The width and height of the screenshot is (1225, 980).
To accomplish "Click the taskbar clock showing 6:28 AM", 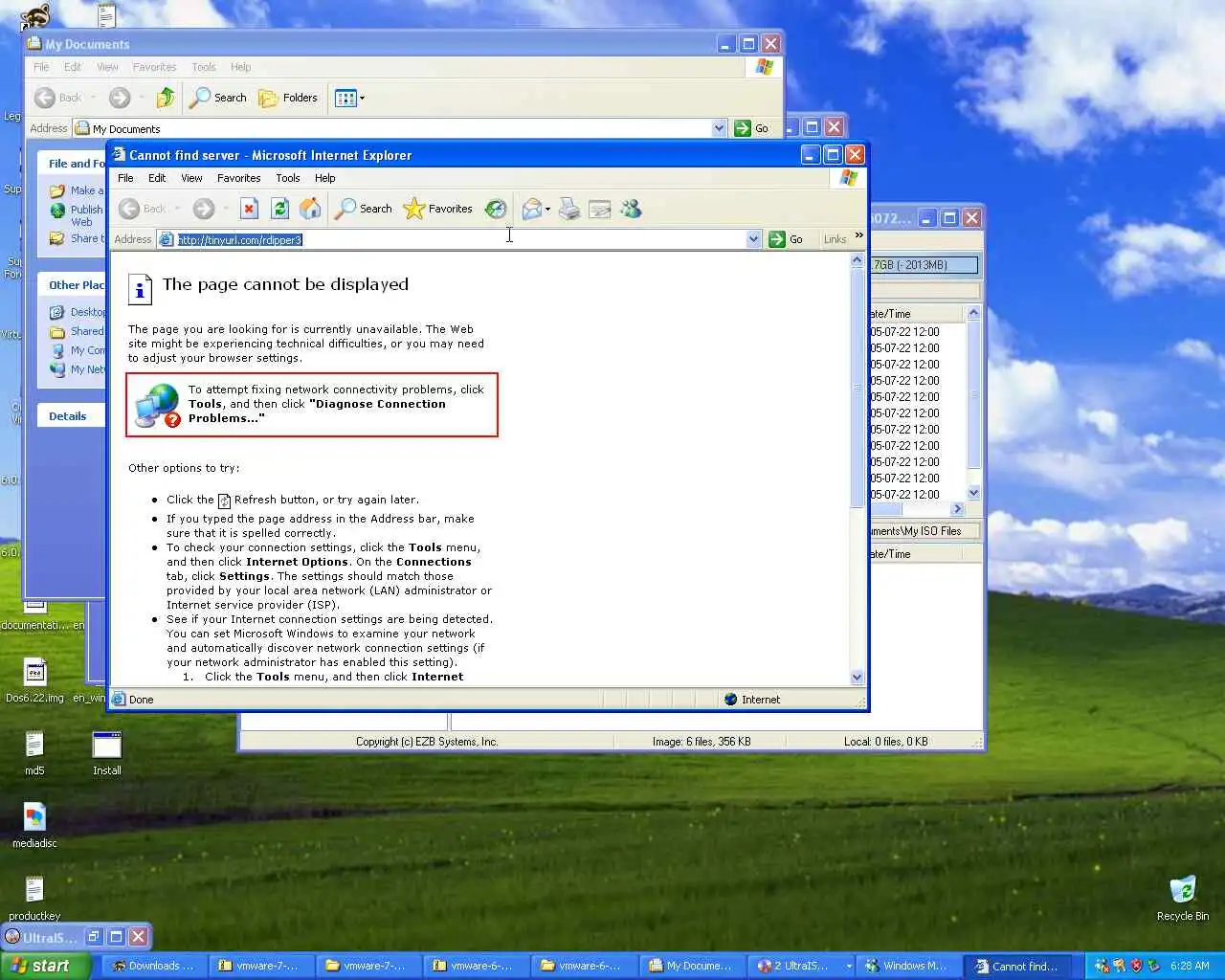I will click(1190, 966).
